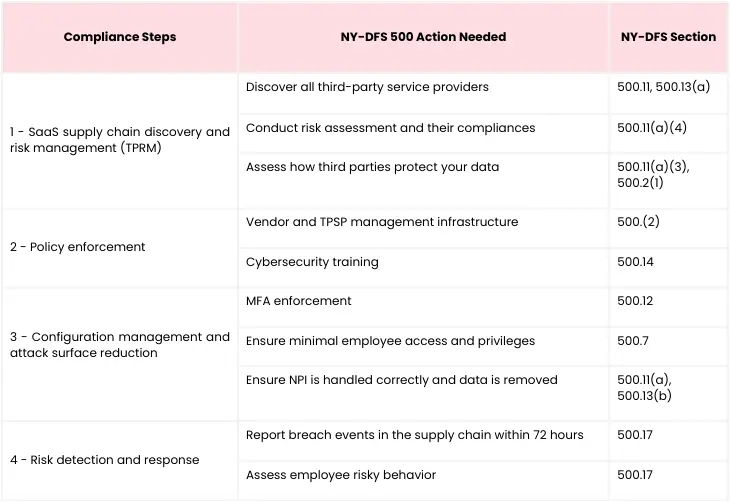The height and width of the screenshot is (502, 730).
Task: Click 'Conduct risk assessment and their compliances'
Action: pos(391,128)
